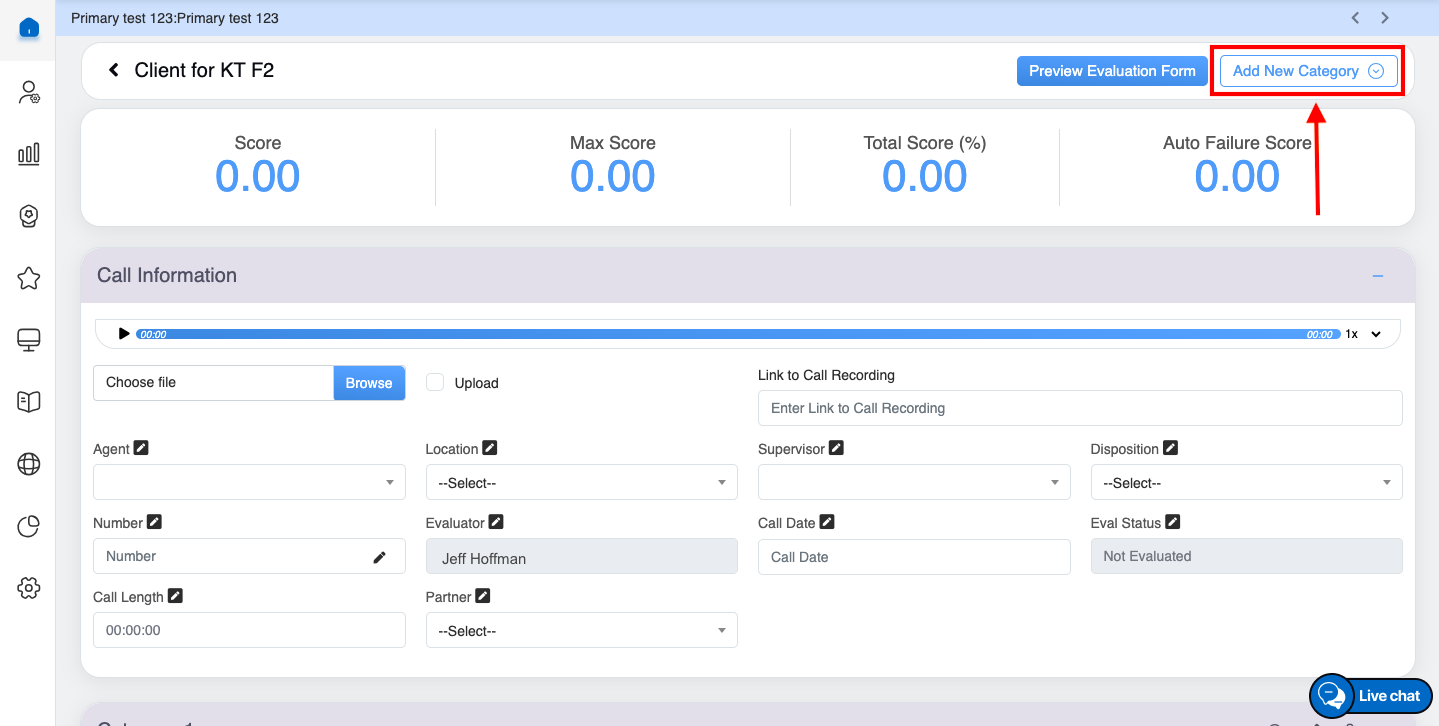Expand the Disposition select menu
This screenshot has height=726, width=1439.
(1245, 483)
